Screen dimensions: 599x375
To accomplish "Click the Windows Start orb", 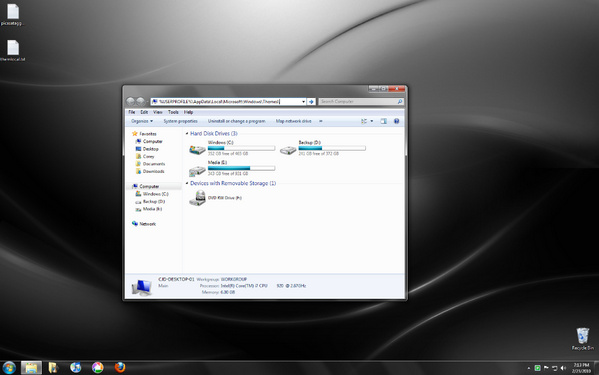I will 9,368.
